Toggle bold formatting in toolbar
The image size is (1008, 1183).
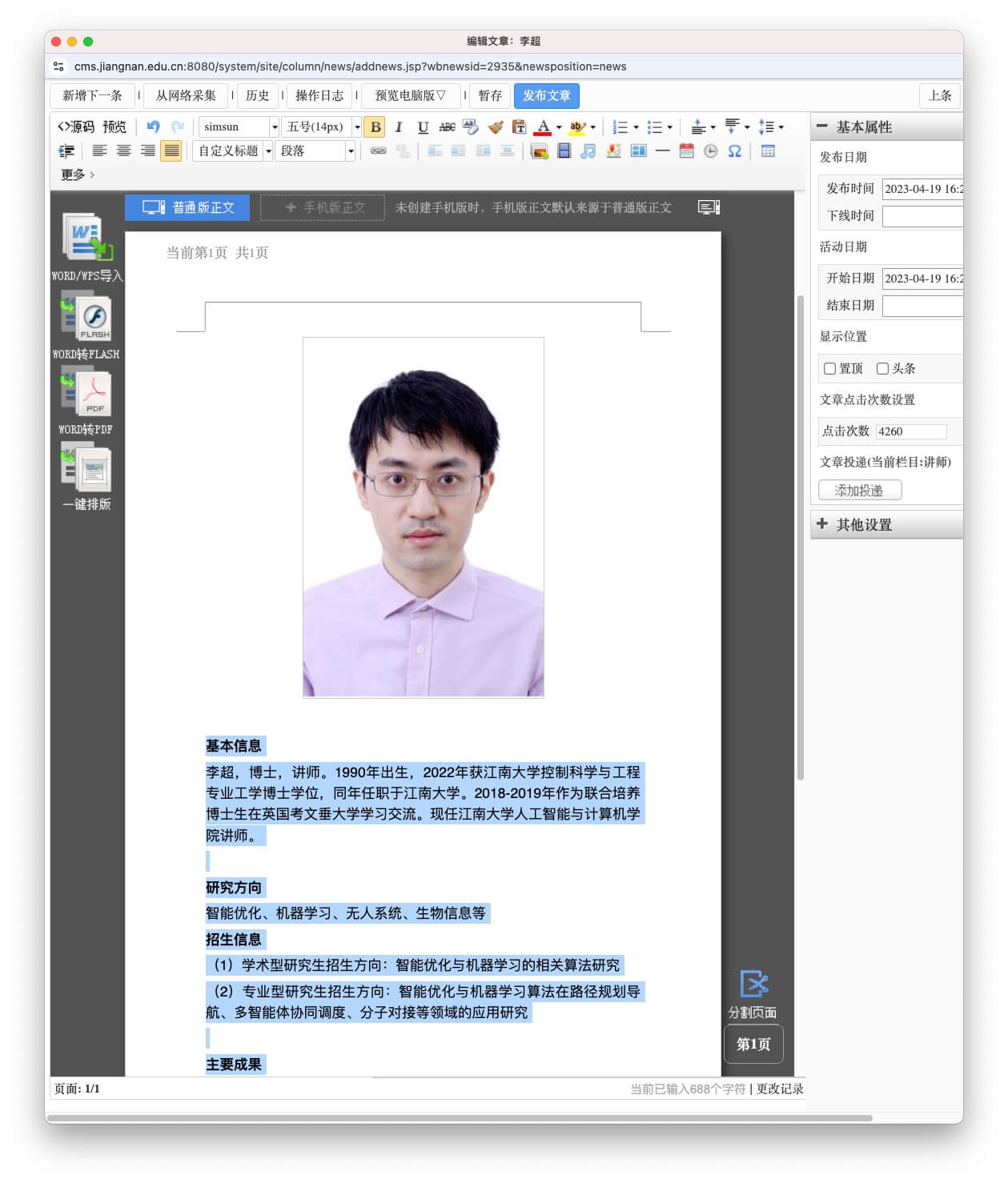[x=375, y=127]
